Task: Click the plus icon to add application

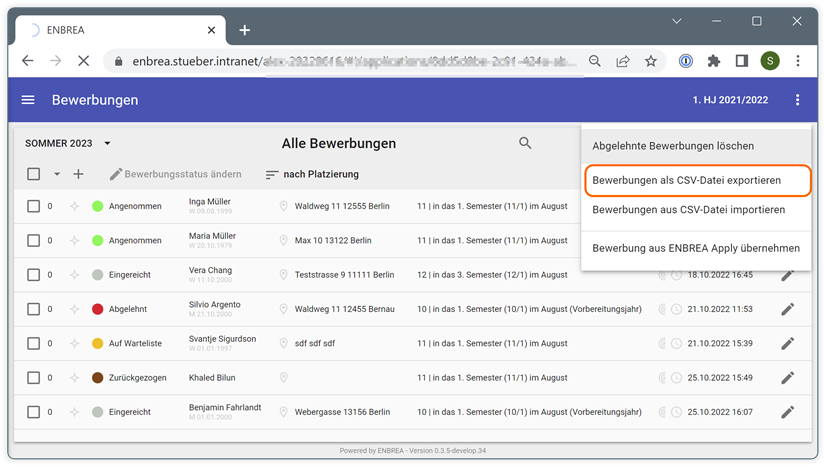Action: (78, 174)
